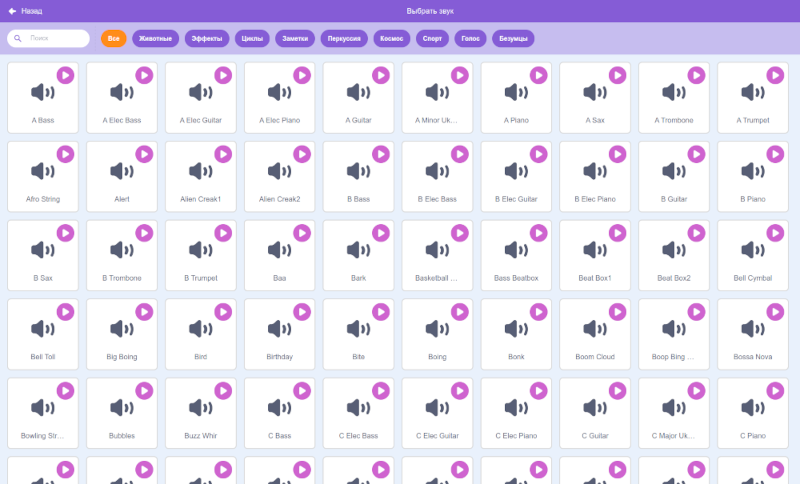Image resolution: width=800 pixels, height=484 pixels.
Task: Click the search magnifier icon
Action: pos(18,38)
